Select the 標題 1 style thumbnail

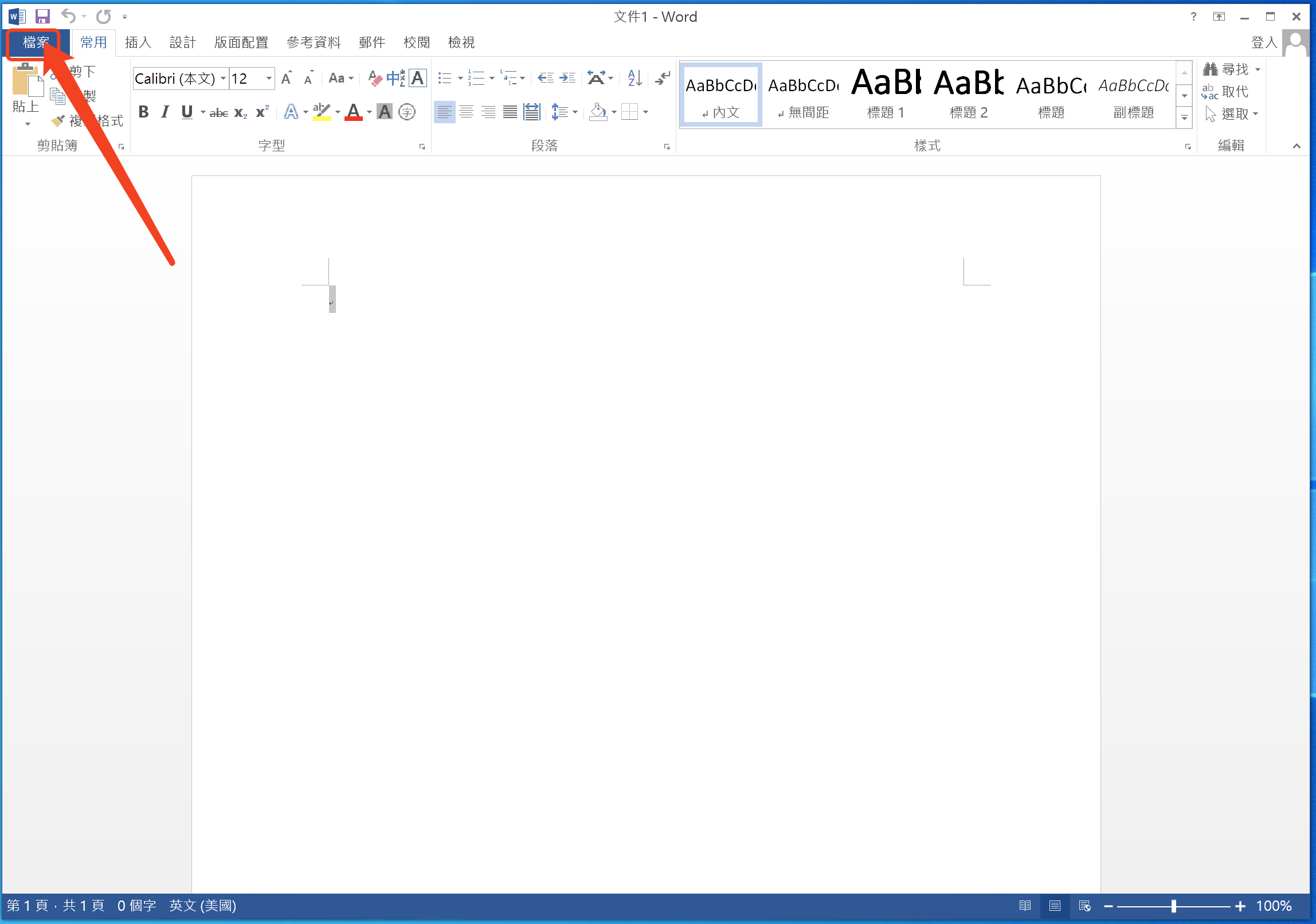(x=886, y=95)
